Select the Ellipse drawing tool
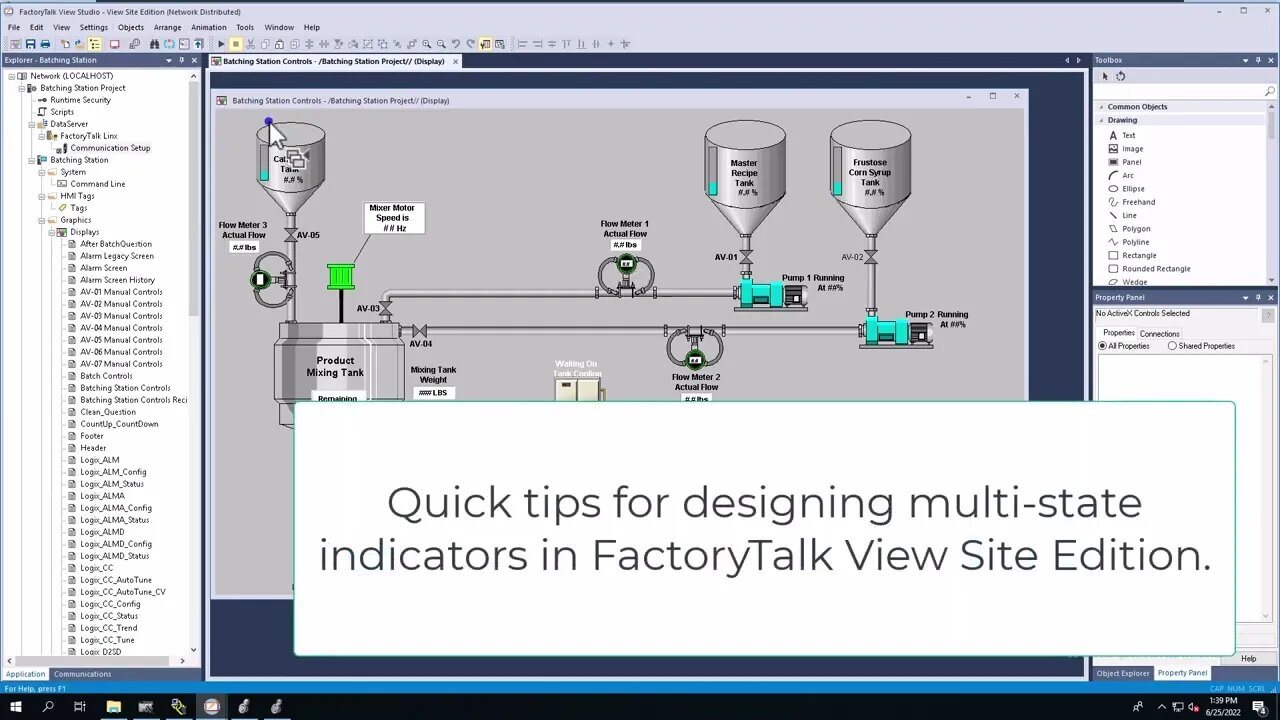 (x=1126, y=188)
